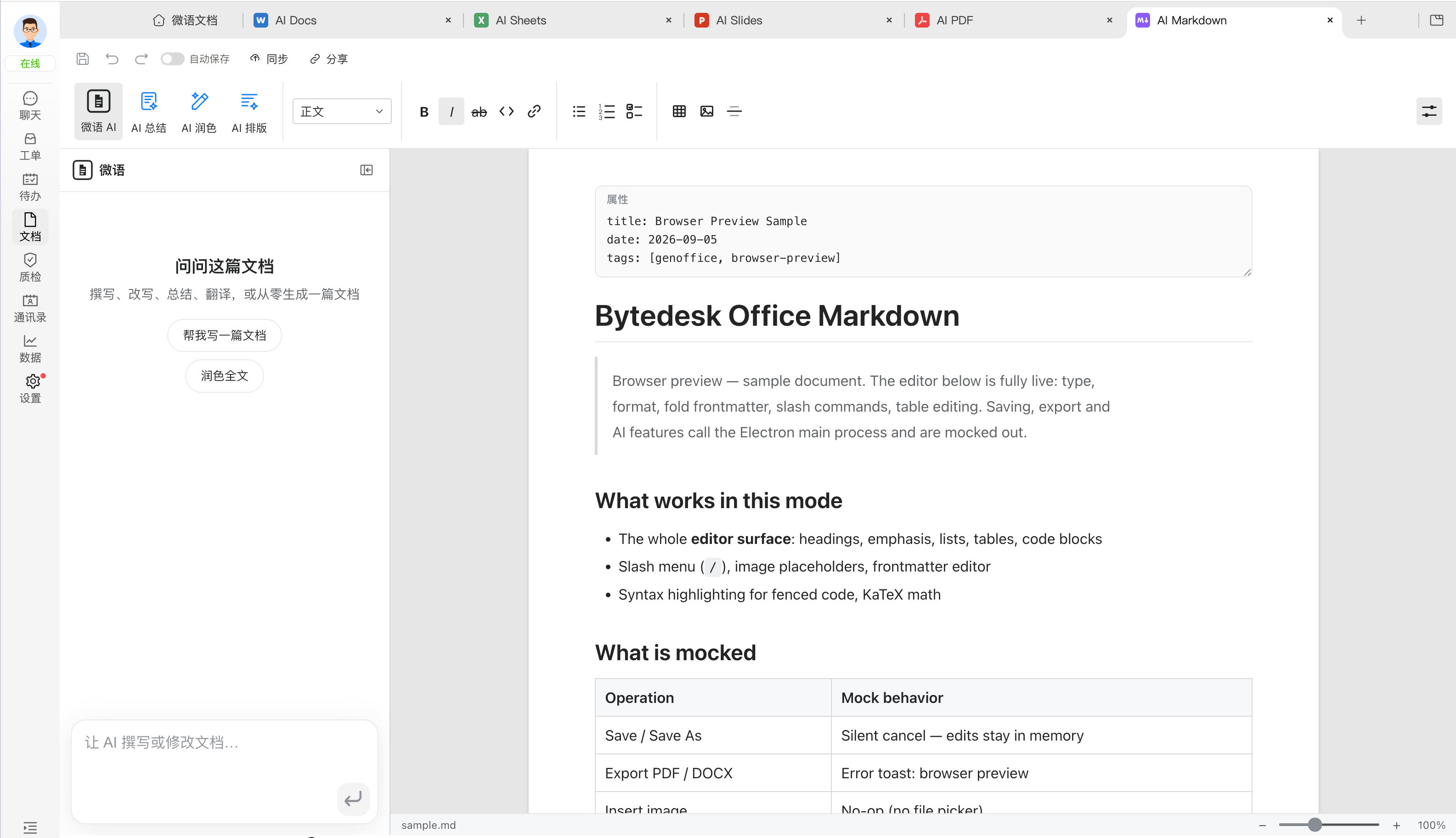1456x838 pixels.
Task: Open the editor settings sliders panel
Action: (1429, 111)
